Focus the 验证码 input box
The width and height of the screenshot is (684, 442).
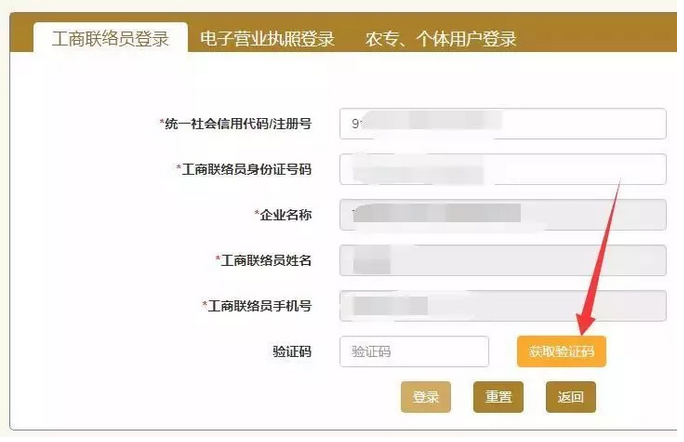(414, 351)
